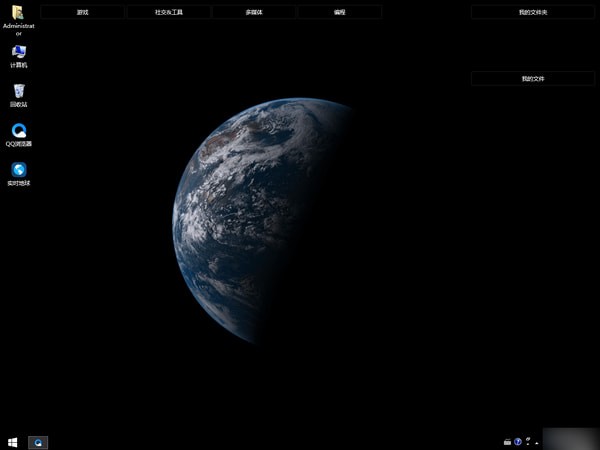Open the 多媒体 (Multimedia) group
600x450 pixels.
[254, 12]
